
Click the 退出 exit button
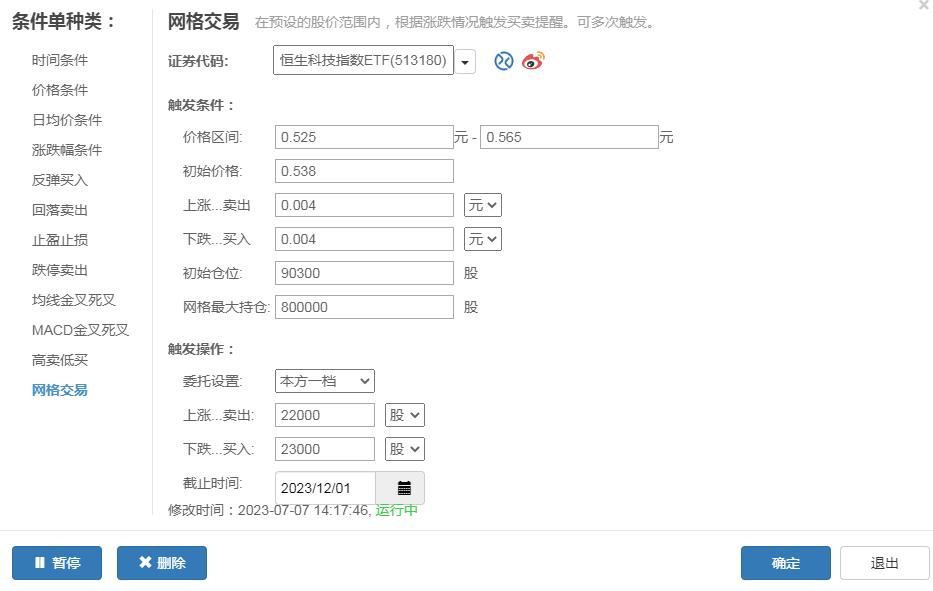coord(884,563)
